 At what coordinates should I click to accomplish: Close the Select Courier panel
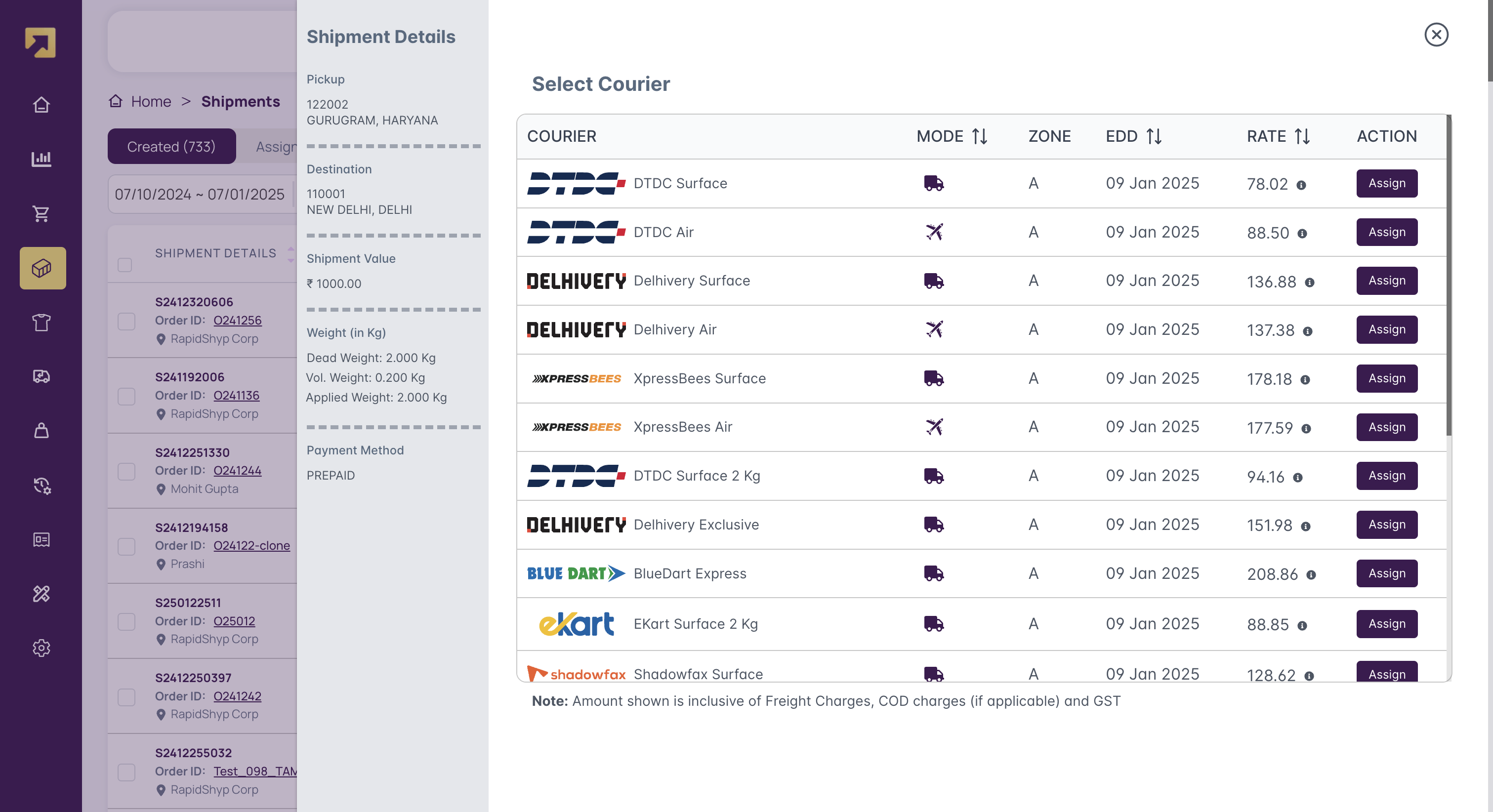(1436, 35)
